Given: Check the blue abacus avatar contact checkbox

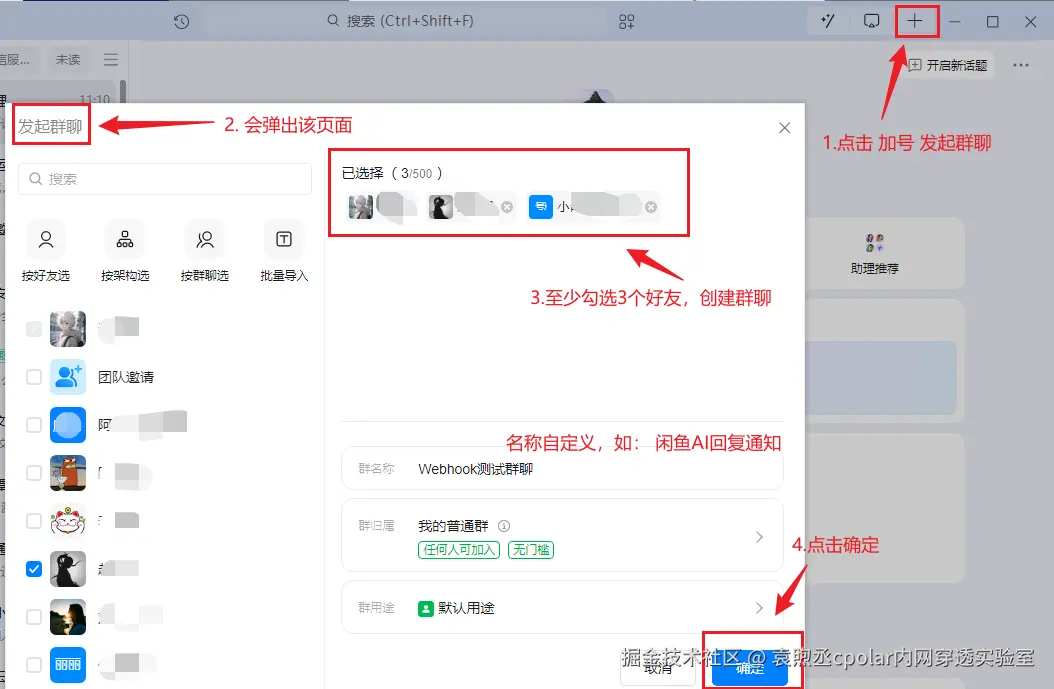Looking at the screenshot, I should 34,665.
